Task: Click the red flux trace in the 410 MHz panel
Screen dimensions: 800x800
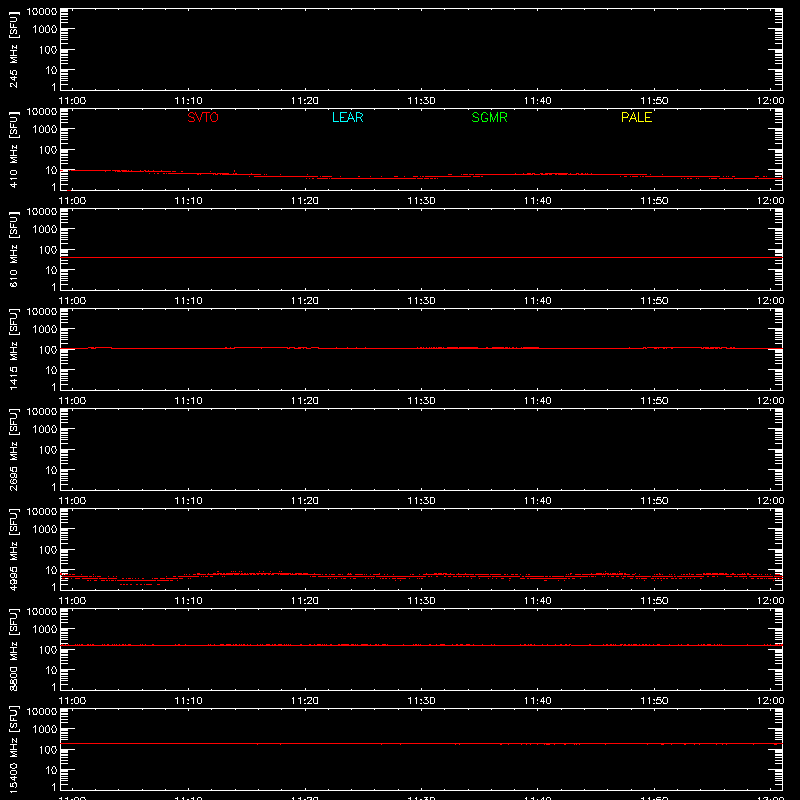Action: coord(421,176)
